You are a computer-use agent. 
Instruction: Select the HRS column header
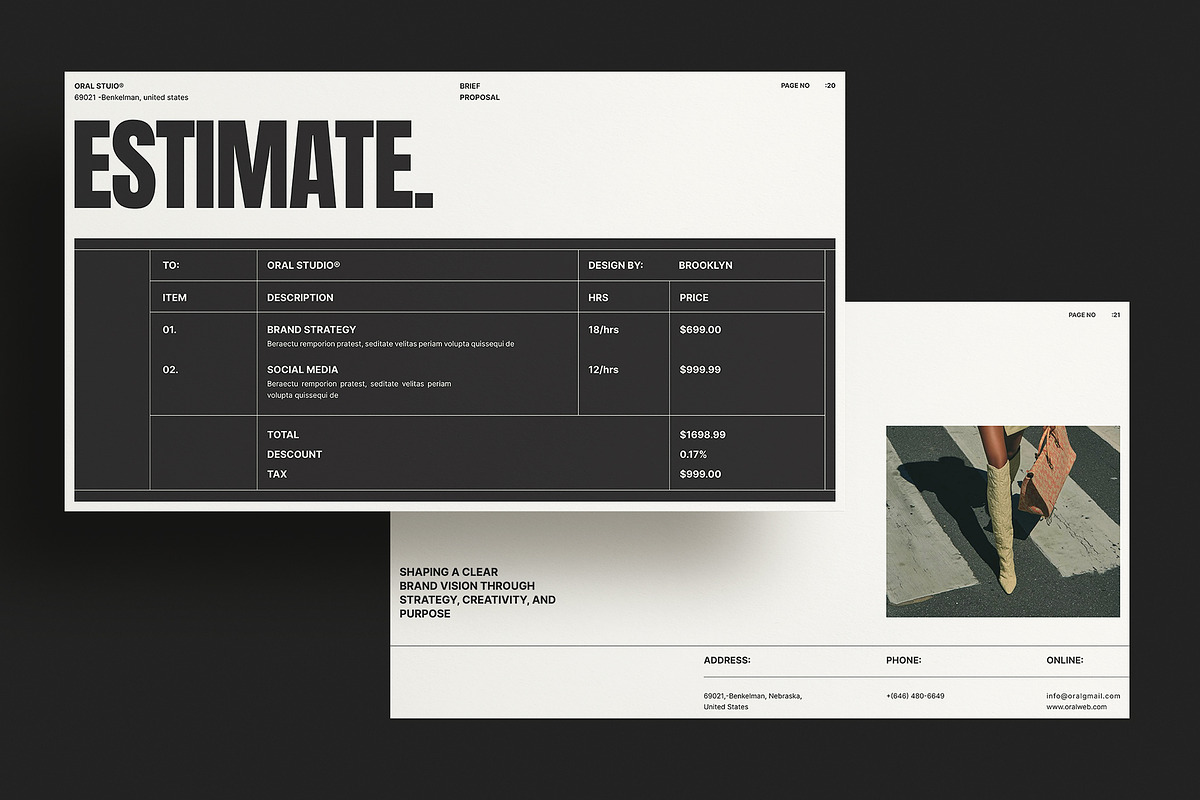click(x=598, y=298)
